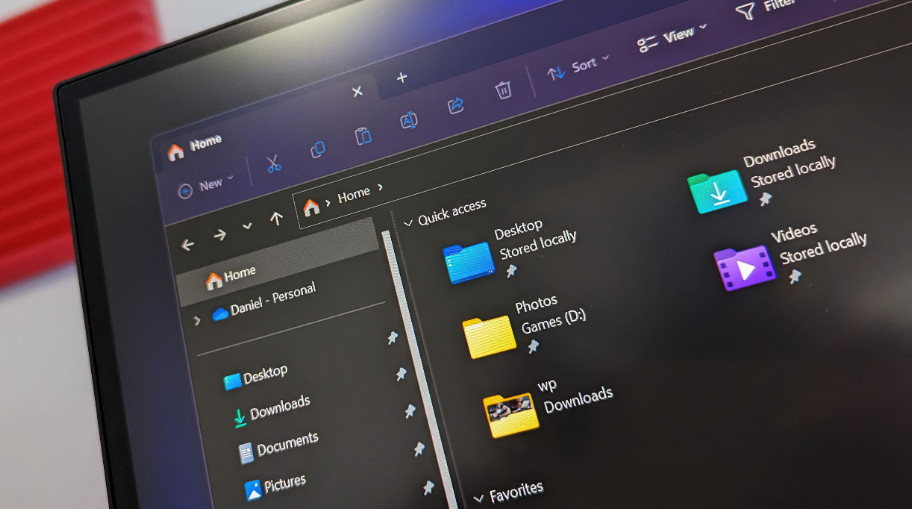Click pin icon beside sidebar Desktop
This screenshot has width=912, height=509.
coord(393,338)
